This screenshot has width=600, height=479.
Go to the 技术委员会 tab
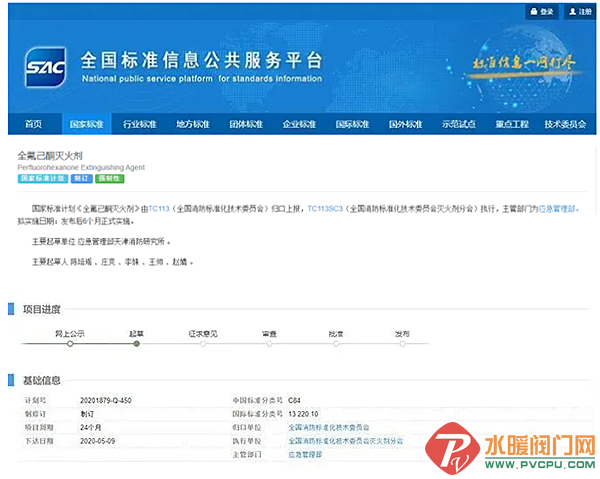coord(566,124)
